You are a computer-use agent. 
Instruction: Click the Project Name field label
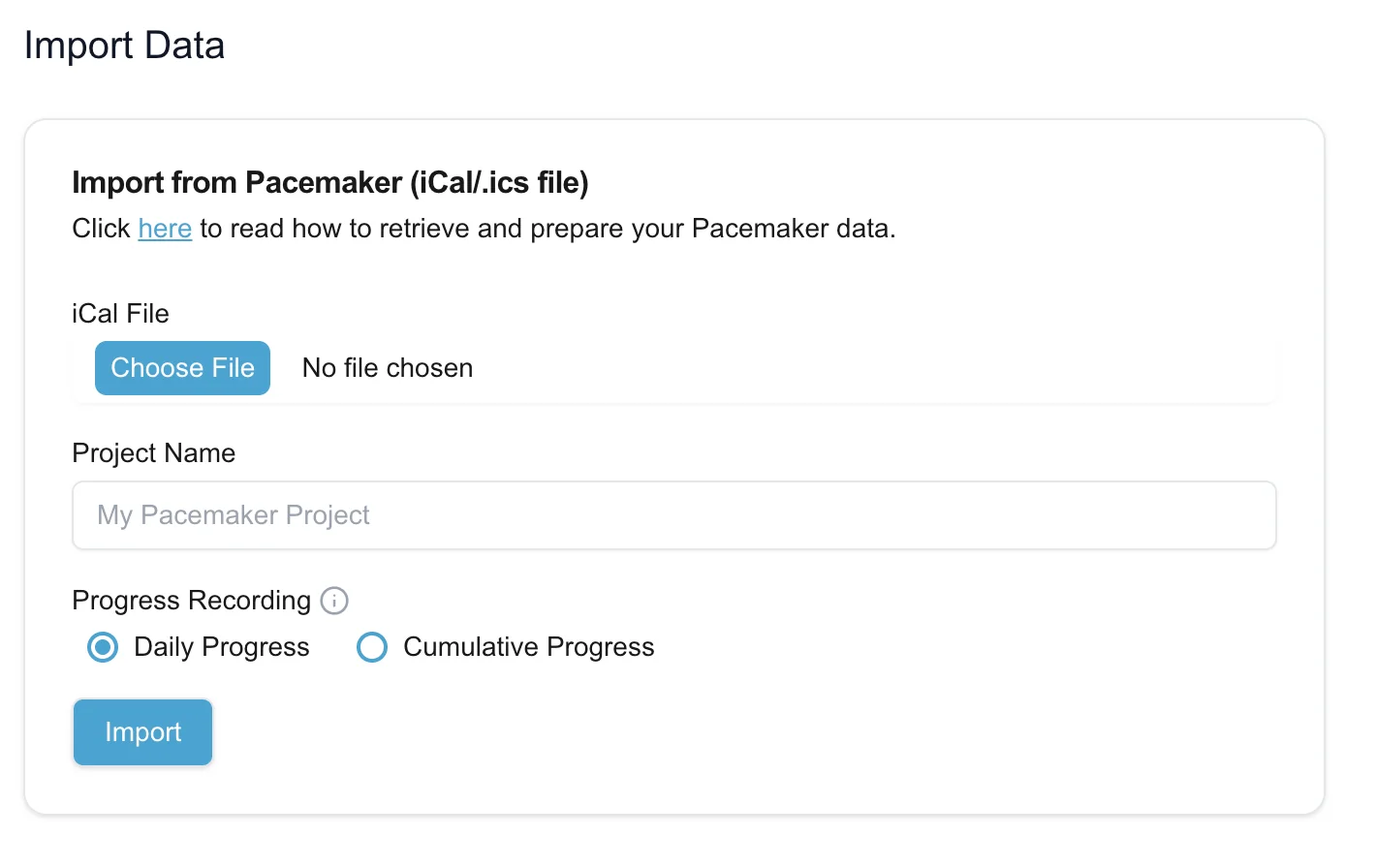[153, 452]
